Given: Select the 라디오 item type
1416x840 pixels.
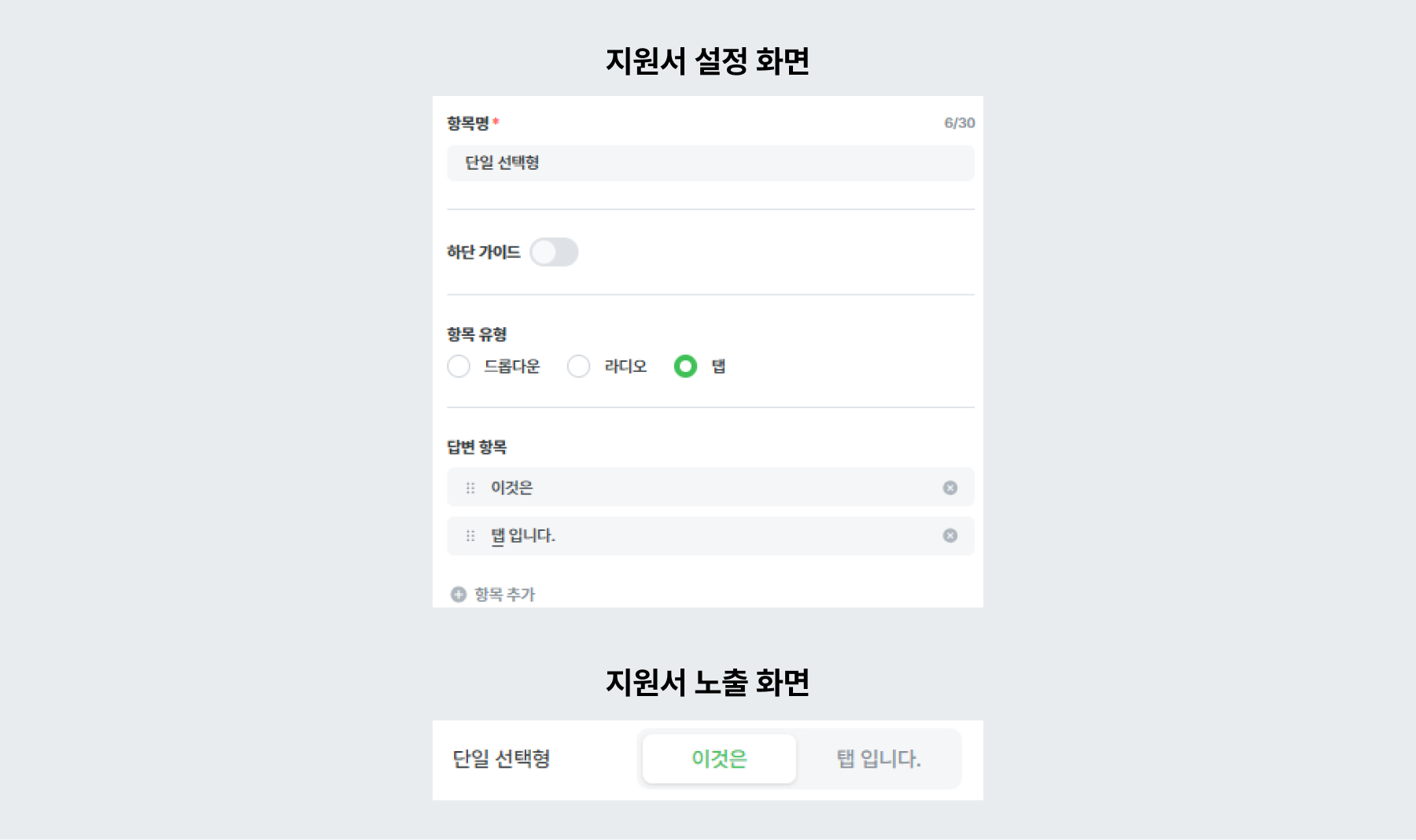Looking at the screenshot, I should 579,367.
